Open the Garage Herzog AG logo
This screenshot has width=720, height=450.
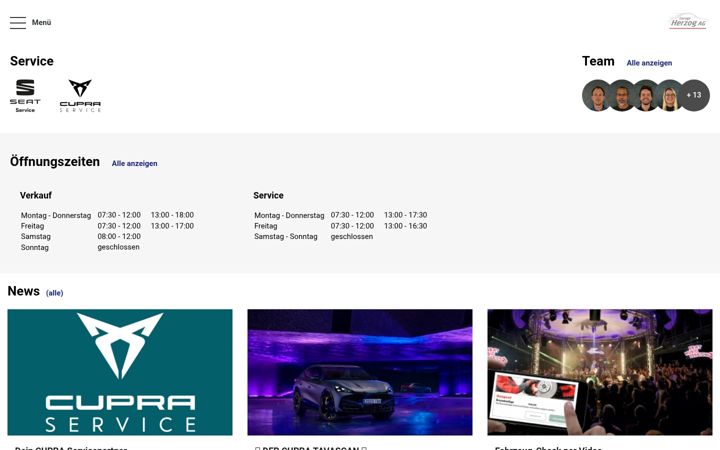tap(687, 21)
